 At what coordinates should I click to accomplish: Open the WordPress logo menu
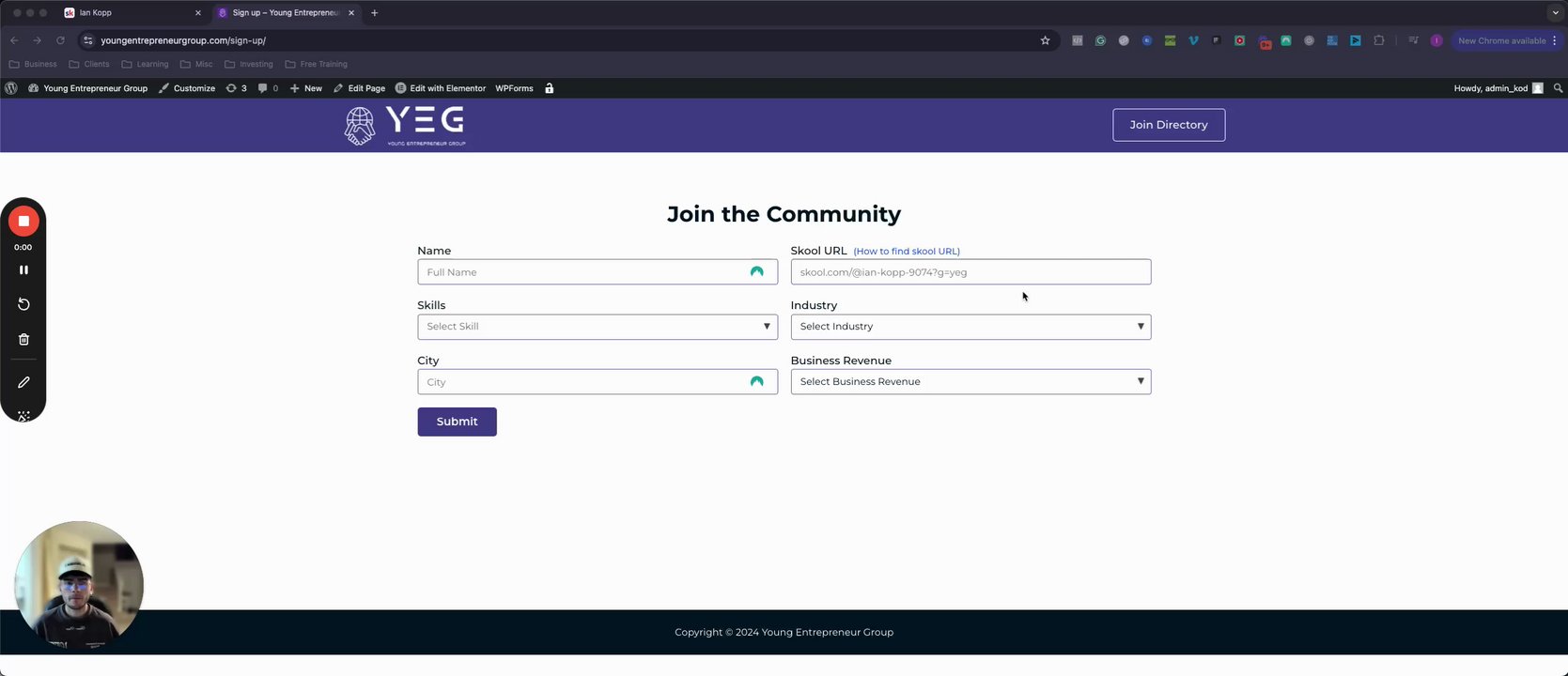click(x=11, y=88)
